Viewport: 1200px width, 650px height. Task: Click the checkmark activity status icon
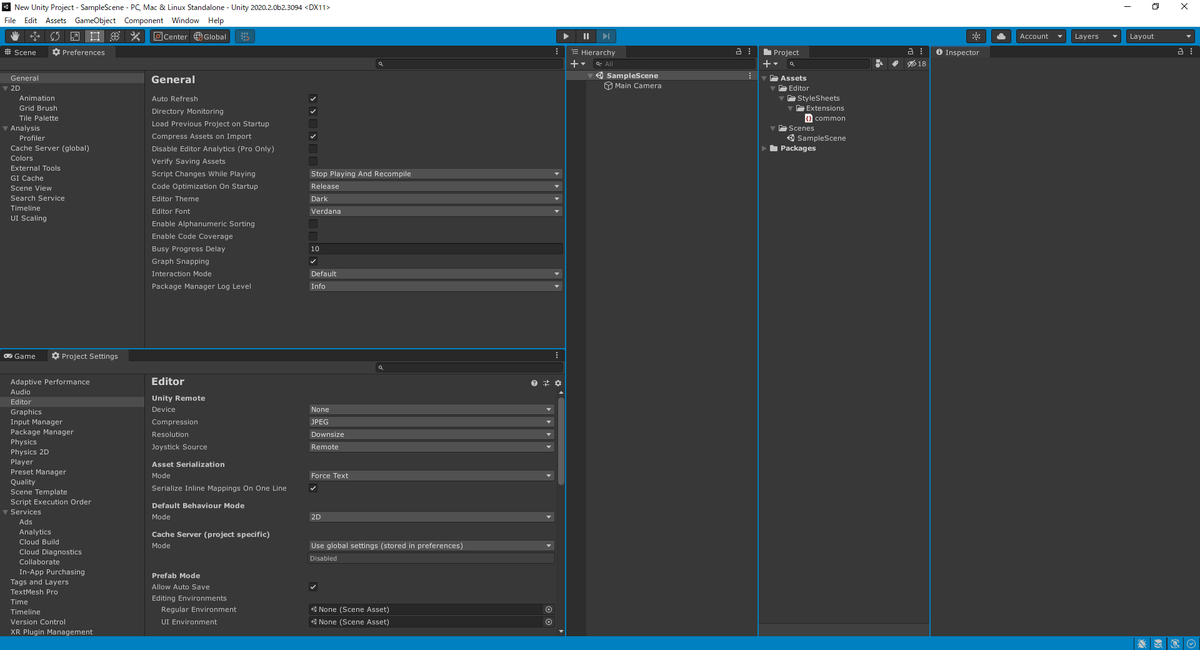[x=1189, y=643]
